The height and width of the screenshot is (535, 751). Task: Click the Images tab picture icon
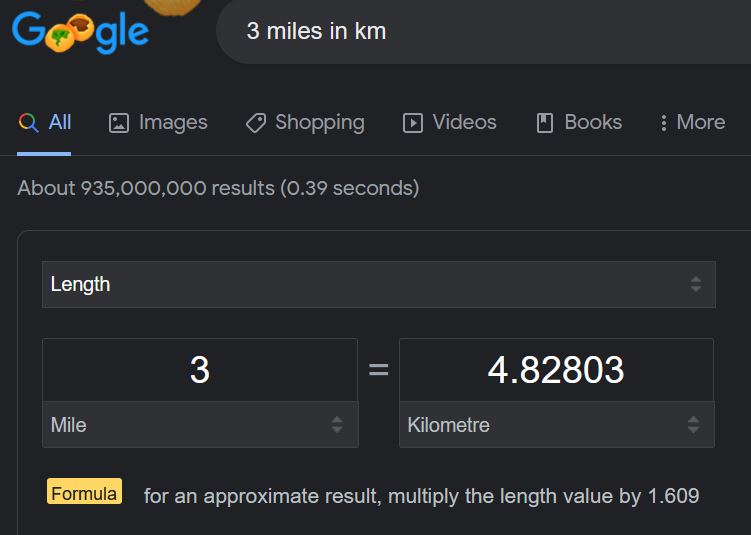point(119,123)
